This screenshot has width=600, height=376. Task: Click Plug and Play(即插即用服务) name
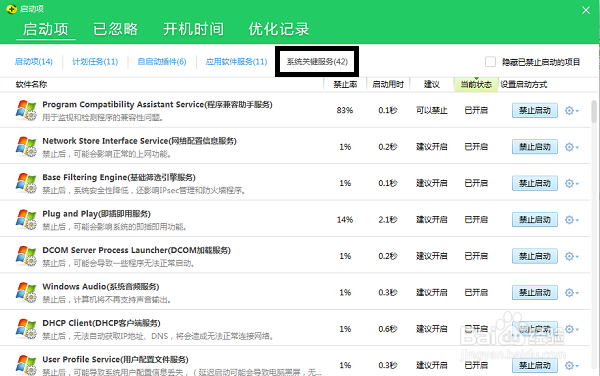click(96, 214)
